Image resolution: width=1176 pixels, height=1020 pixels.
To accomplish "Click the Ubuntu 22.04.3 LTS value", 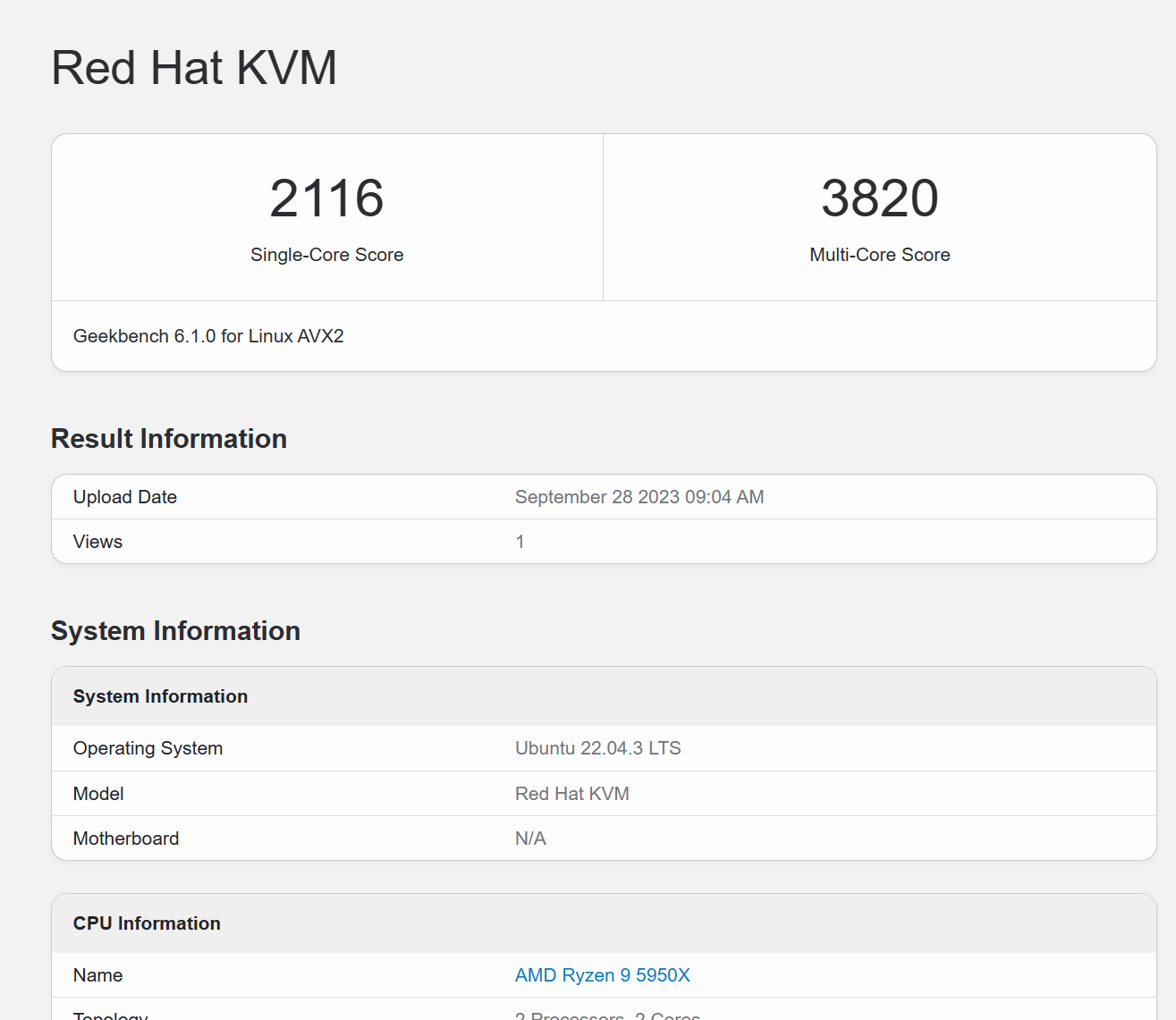I will (597, 748).
